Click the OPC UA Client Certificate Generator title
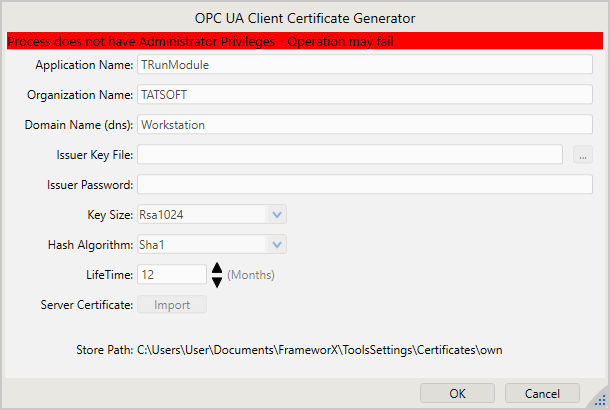This screenshot has width=610, height=410. point(305,17)
